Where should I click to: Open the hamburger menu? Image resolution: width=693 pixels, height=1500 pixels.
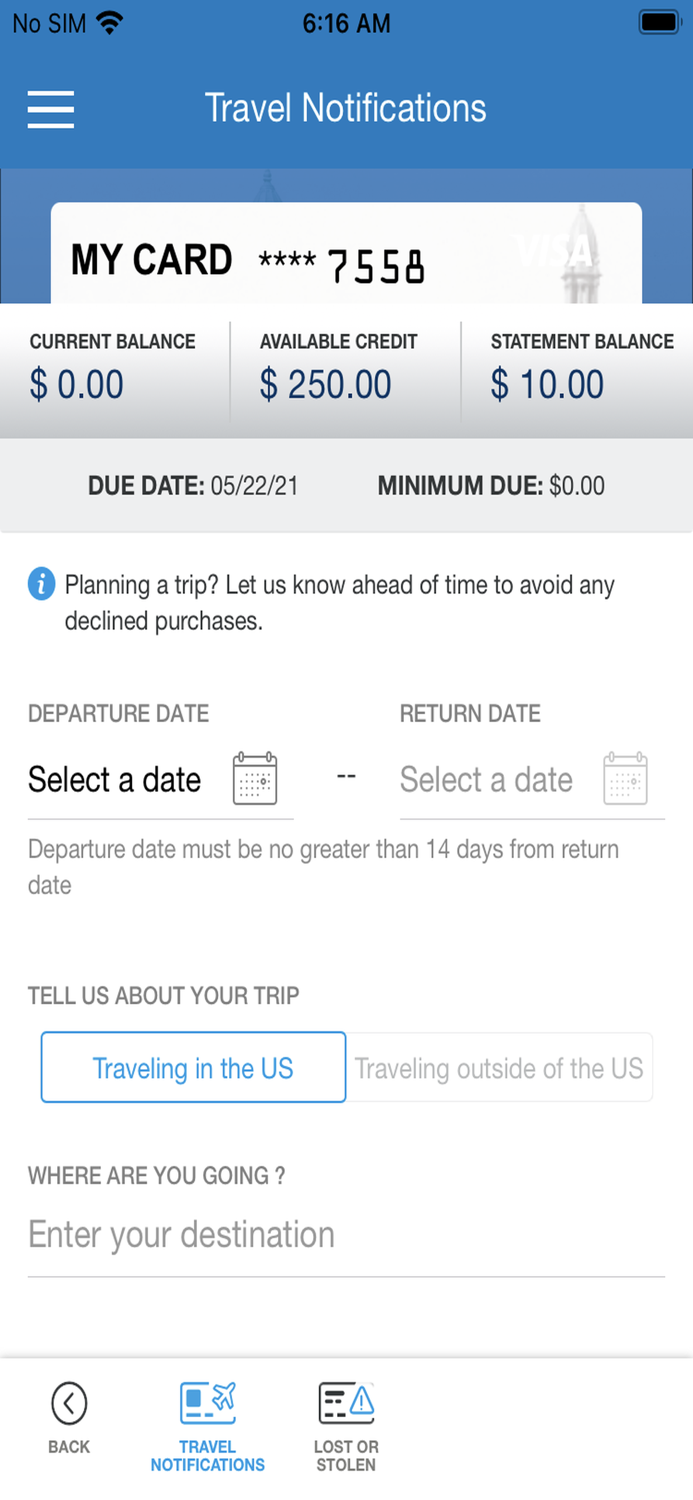pyautogui.click(x=51, y=108)
